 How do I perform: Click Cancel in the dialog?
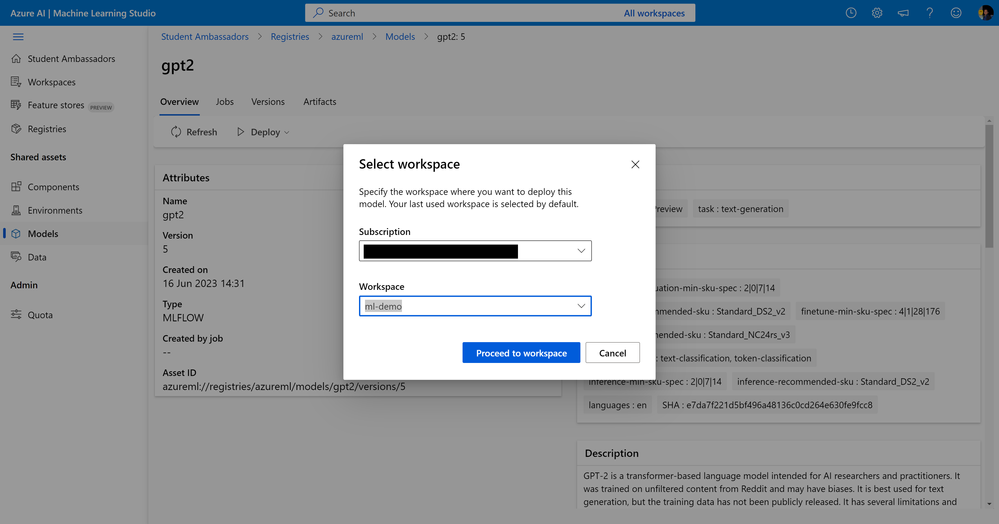(x=612, y=353)
